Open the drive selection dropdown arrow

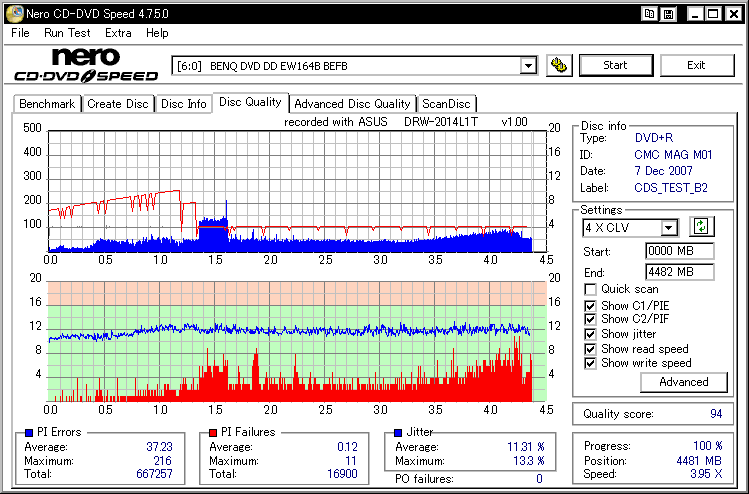[528, 65]
